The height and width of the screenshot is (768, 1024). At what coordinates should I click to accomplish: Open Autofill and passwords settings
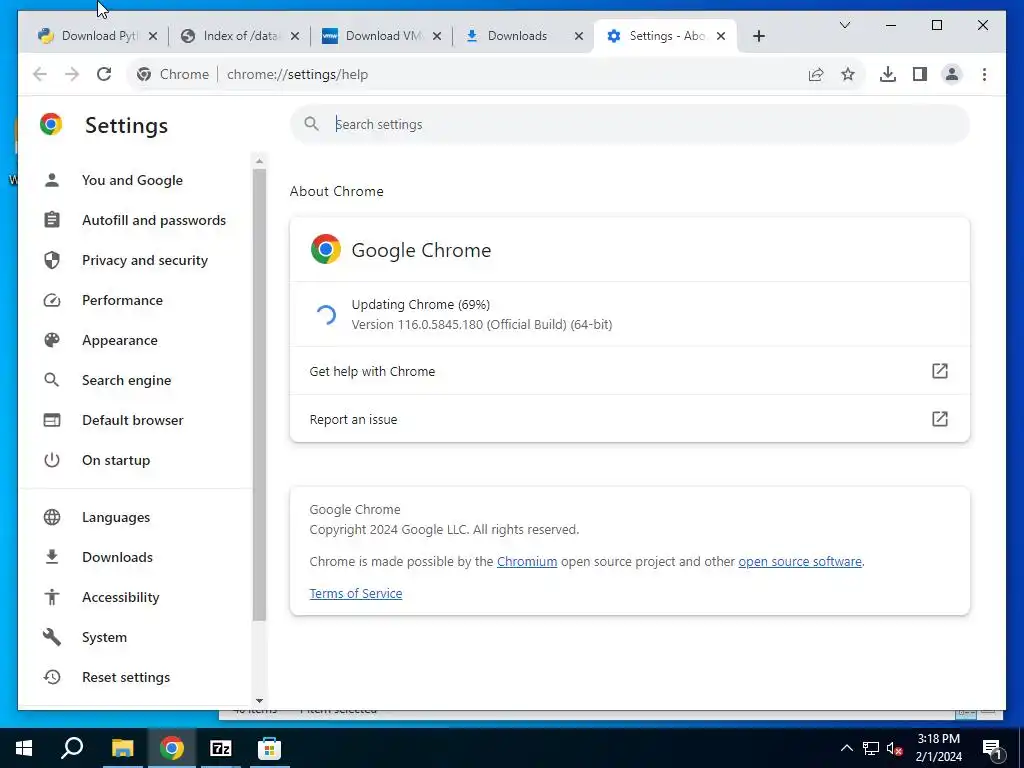tap(154, 220)
